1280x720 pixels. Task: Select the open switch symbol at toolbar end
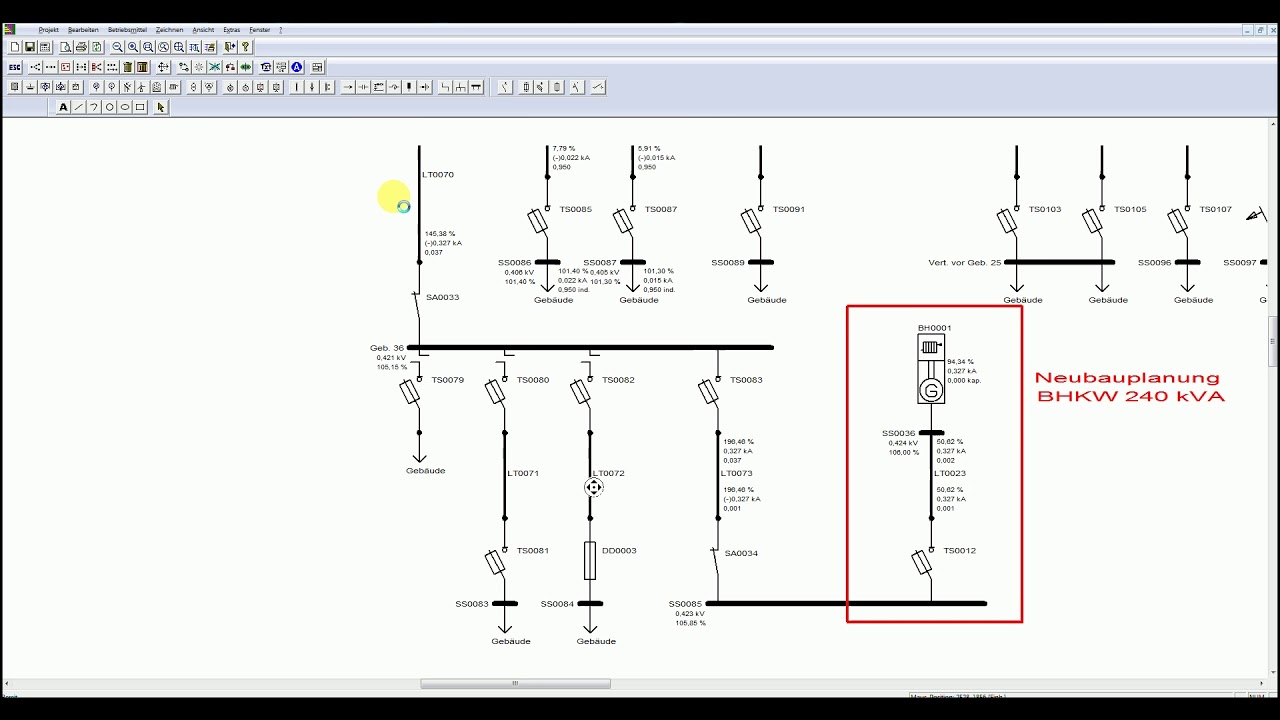point(598,87)
